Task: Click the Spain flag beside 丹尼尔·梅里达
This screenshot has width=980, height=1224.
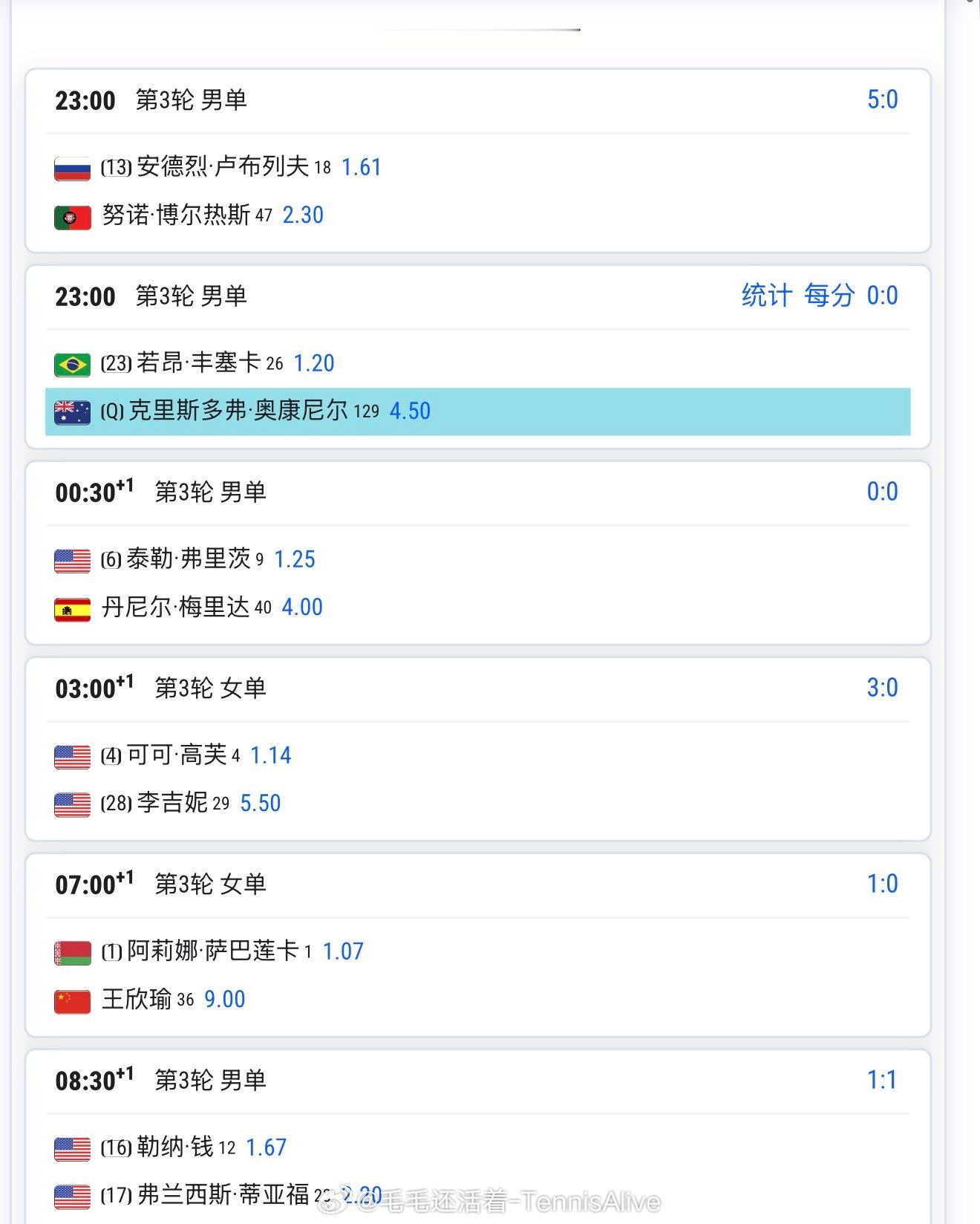Action: point(73,609)
